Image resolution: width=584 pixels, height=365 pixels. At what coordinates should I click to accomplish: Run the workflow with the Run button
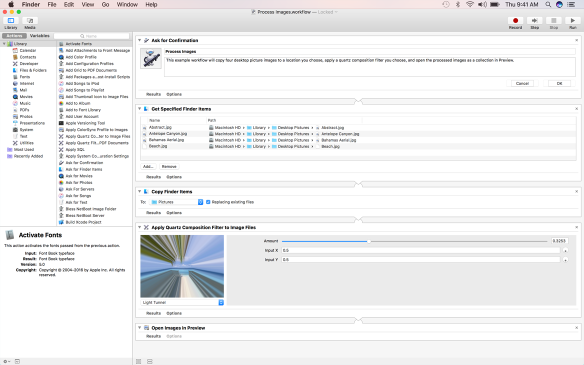[573, 20]
